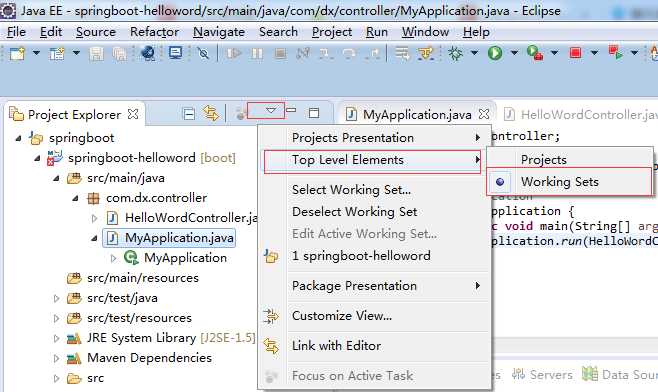Click the monitor console toolbar icon
The width and height of the screenshot is (658, 392).
pos(175,53)
